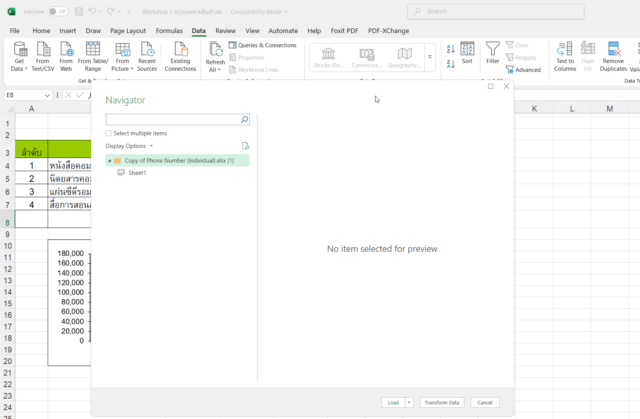Open the Help tab

point(314,31)
